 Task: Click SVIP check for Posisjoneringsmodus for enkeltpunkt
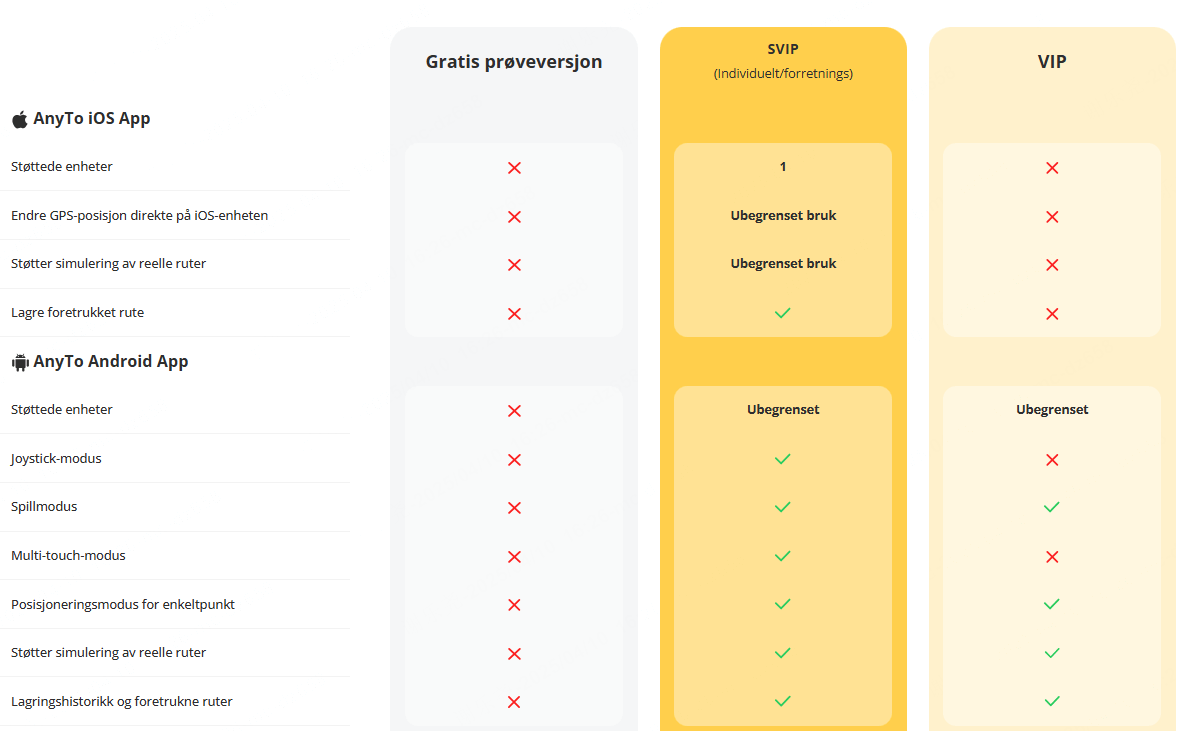[782, 604]
